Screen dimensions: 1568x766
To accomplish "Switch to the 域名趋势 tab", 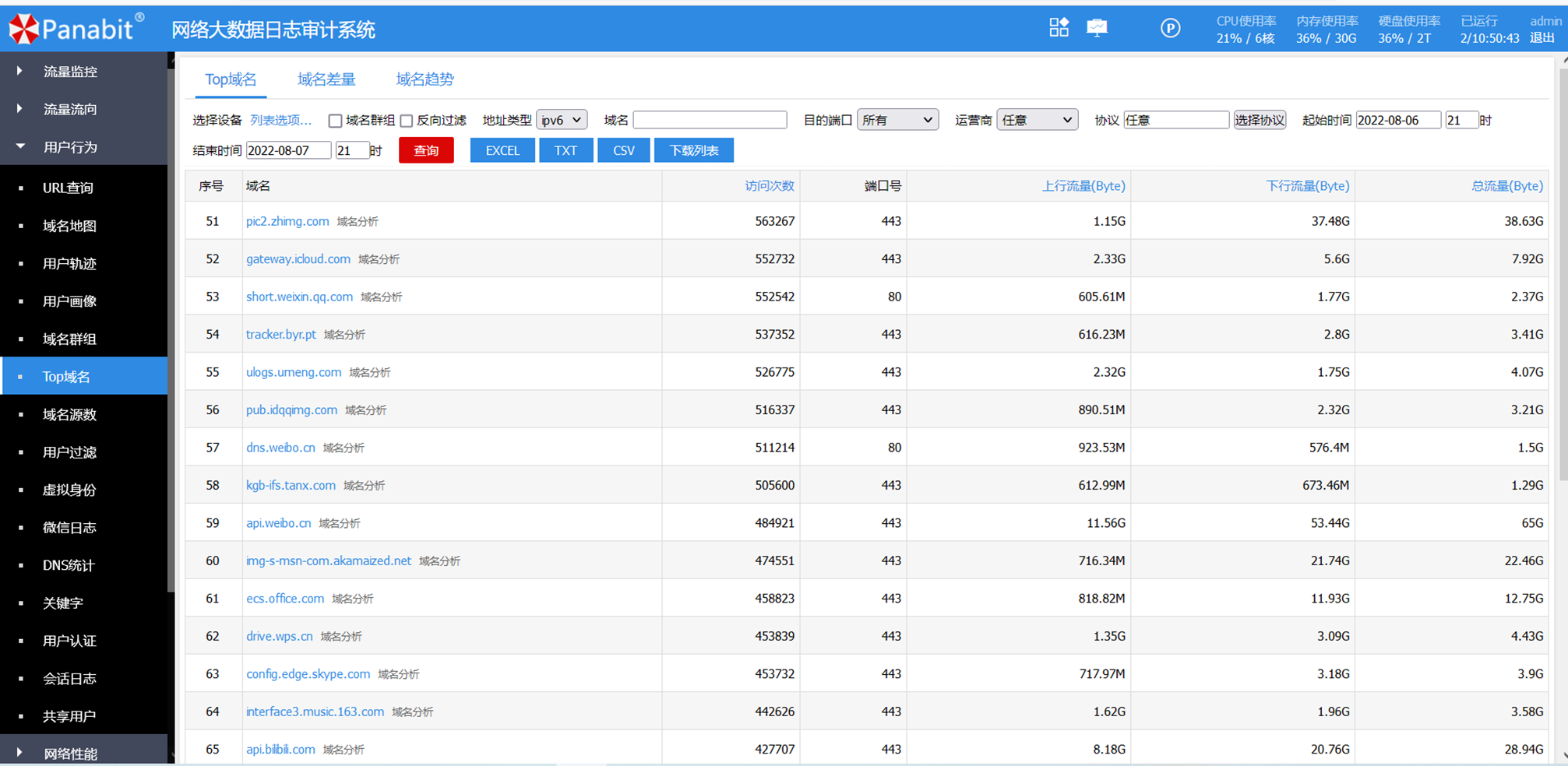I will (425, 79).
